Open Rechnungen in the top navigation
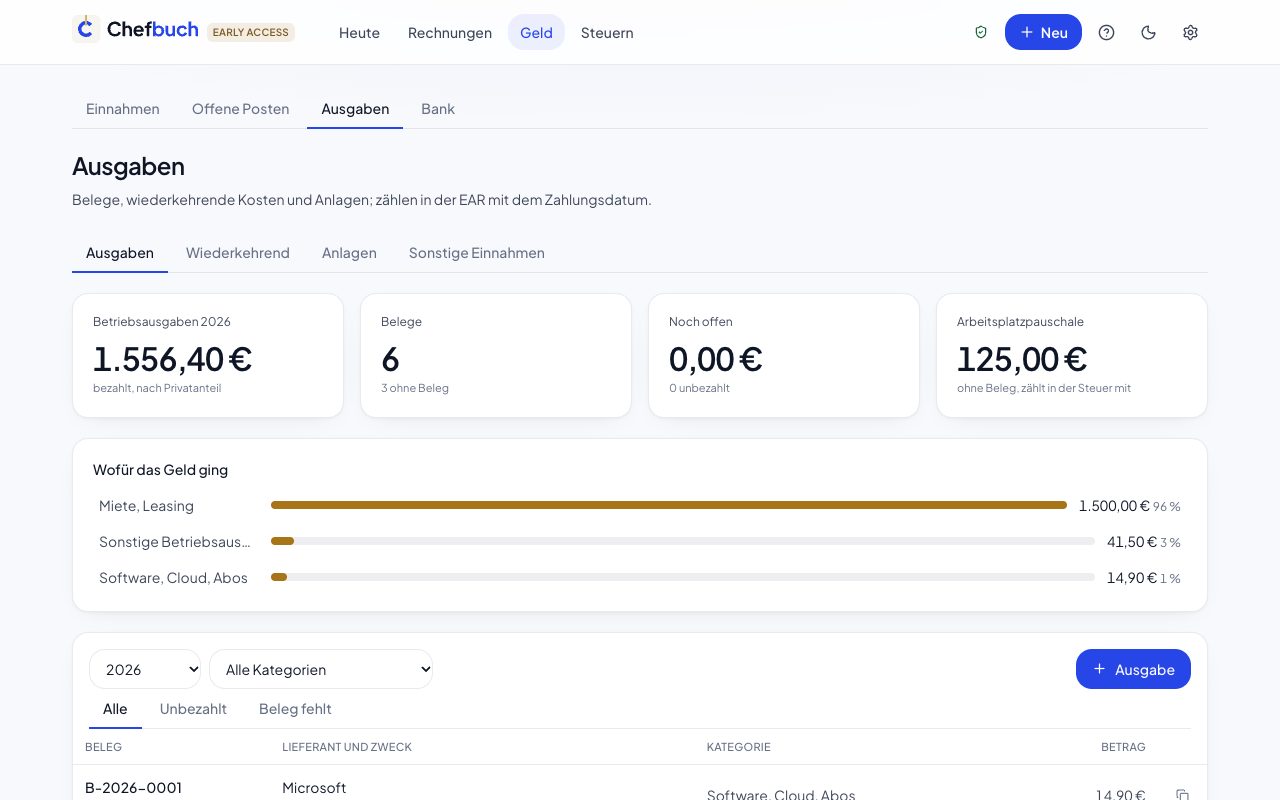 point(450,32)
